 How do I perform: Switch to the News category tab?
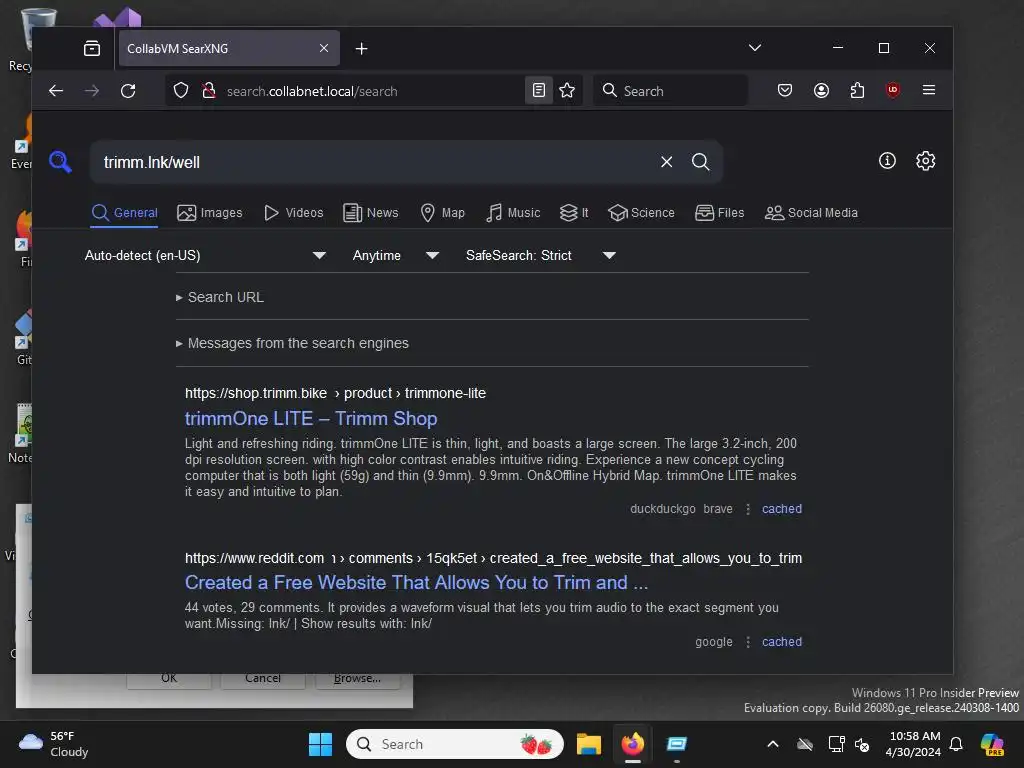click(370, 213)
